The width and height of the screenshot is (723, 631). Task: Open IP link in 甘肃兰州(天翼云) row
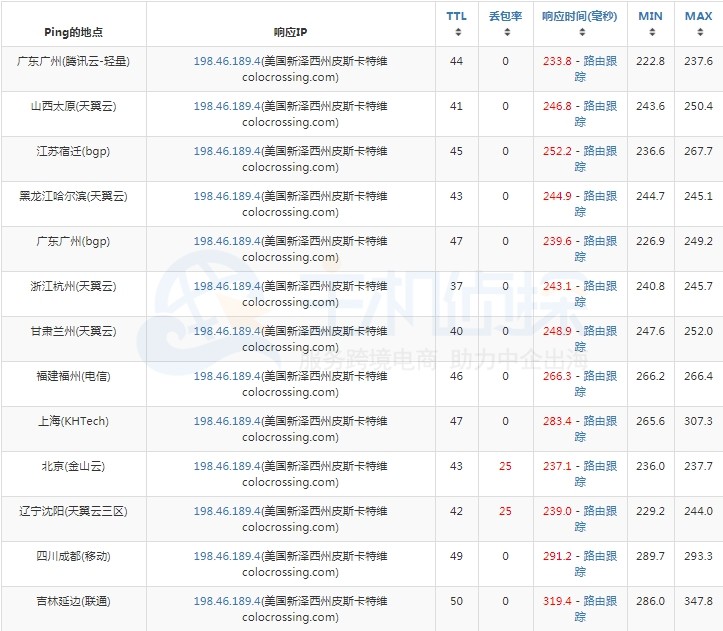pos(227,331)
